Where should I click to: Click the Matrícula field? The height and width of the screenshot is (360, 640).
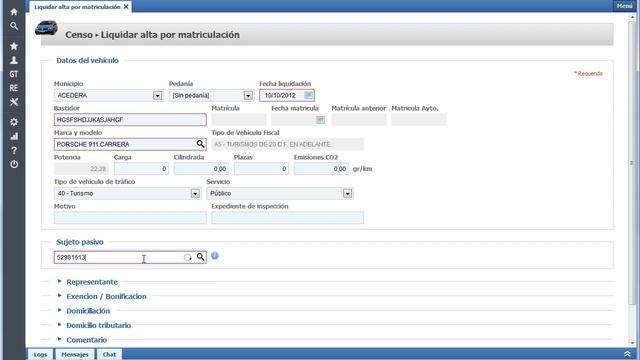tap(239, 120)
